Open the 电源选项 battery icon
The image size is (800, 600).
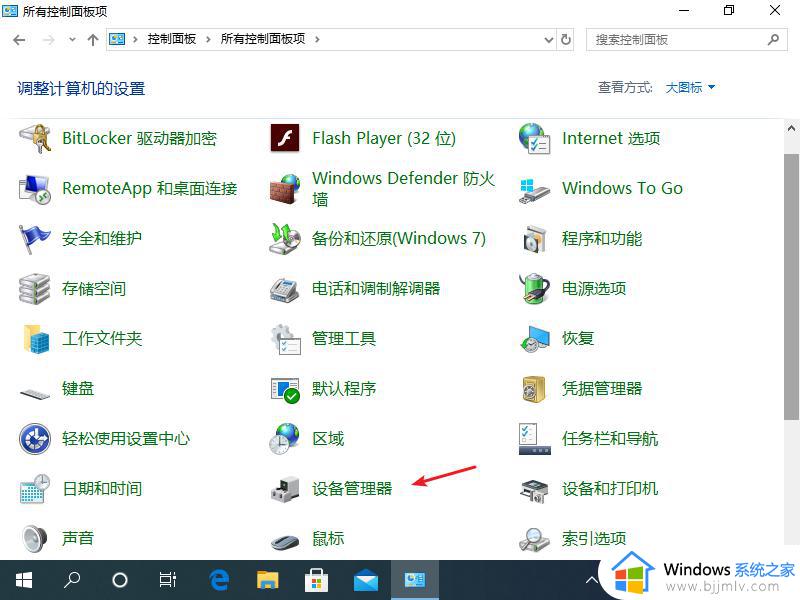click(534, 289)
